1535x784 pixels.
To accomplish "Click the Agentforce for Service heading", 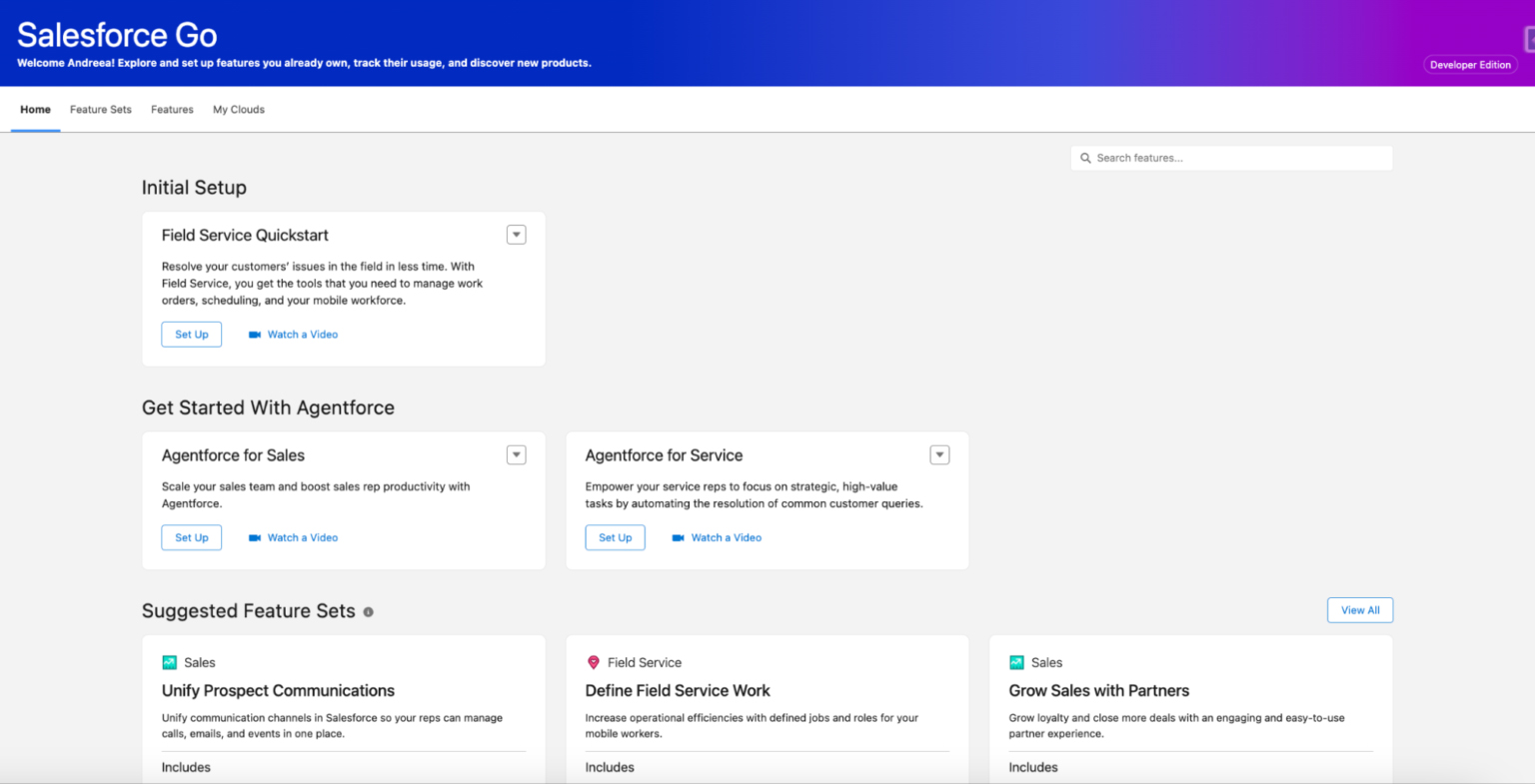I will [x=665, y=455].
